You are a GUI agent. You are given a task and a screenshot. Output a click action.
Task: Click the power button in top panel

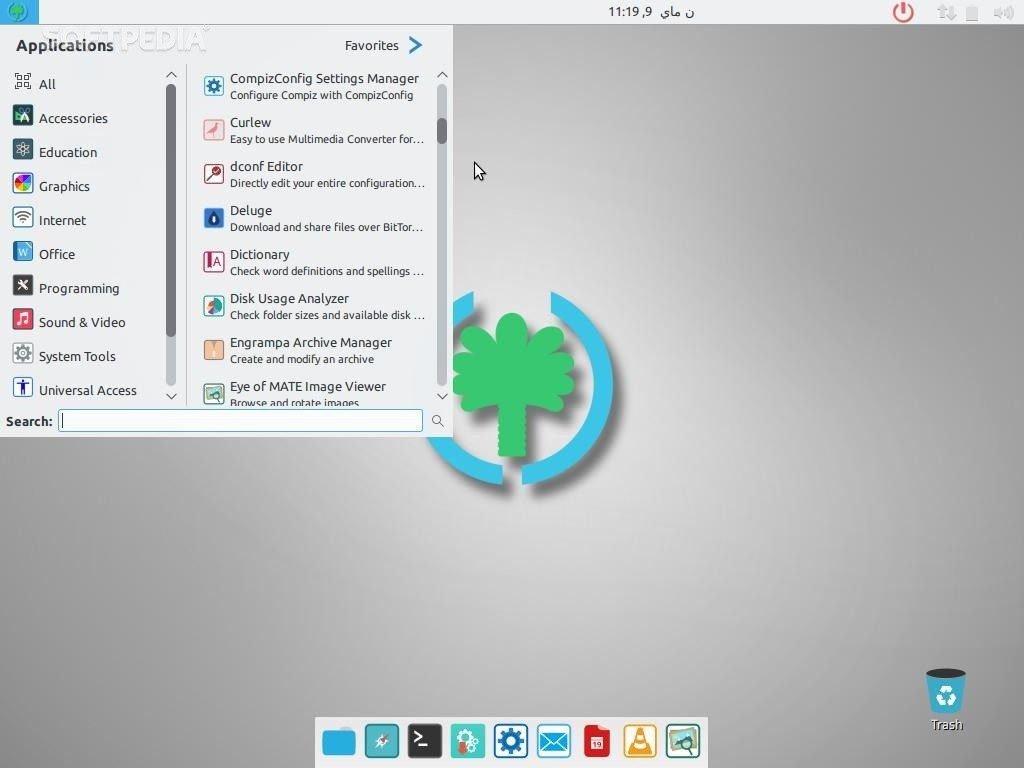903,12
